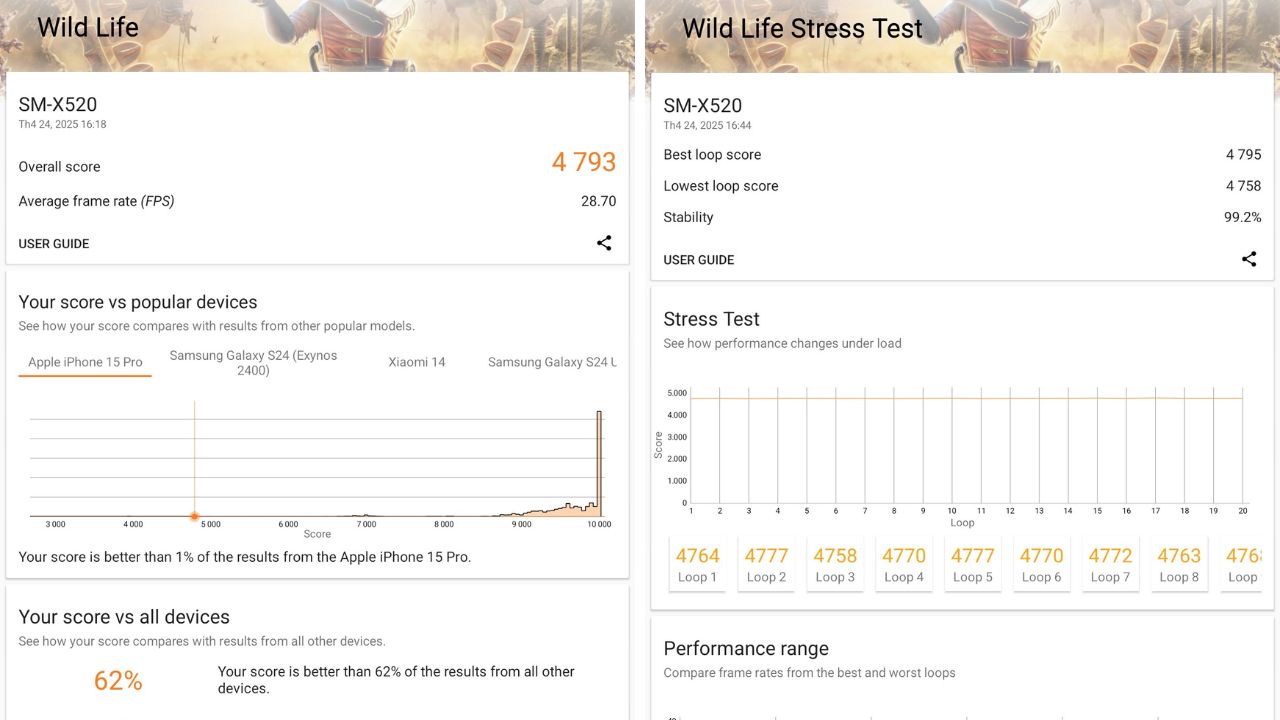Screen dimensions: 1280x720
Task: Click the overall score value 4 793
Action: (584, 162)
